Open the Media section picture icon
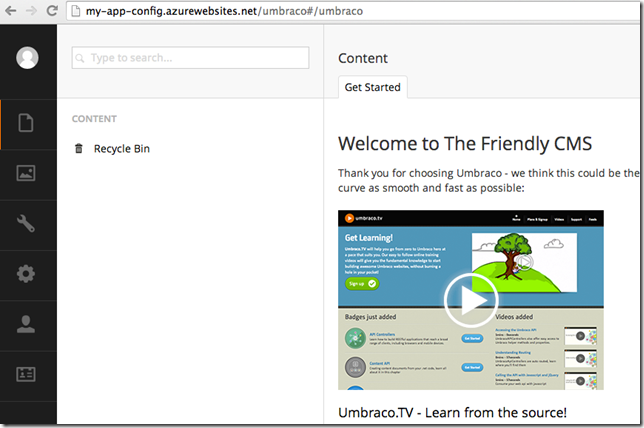 point(26,173)
